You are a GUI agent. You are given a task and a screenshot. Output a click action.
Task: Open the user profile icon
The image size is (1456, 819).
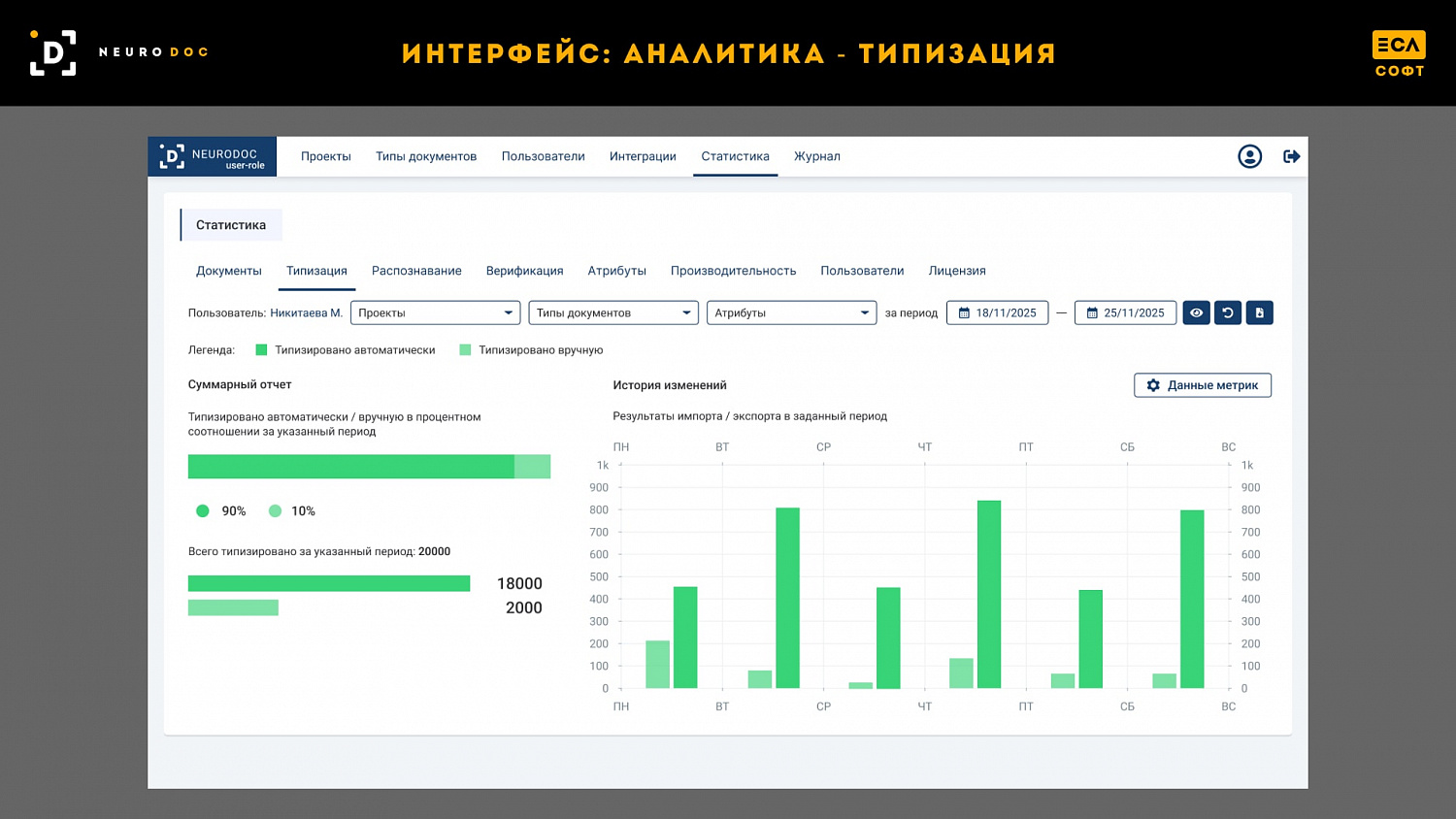pyautogui.click(x=1249, y=156)
